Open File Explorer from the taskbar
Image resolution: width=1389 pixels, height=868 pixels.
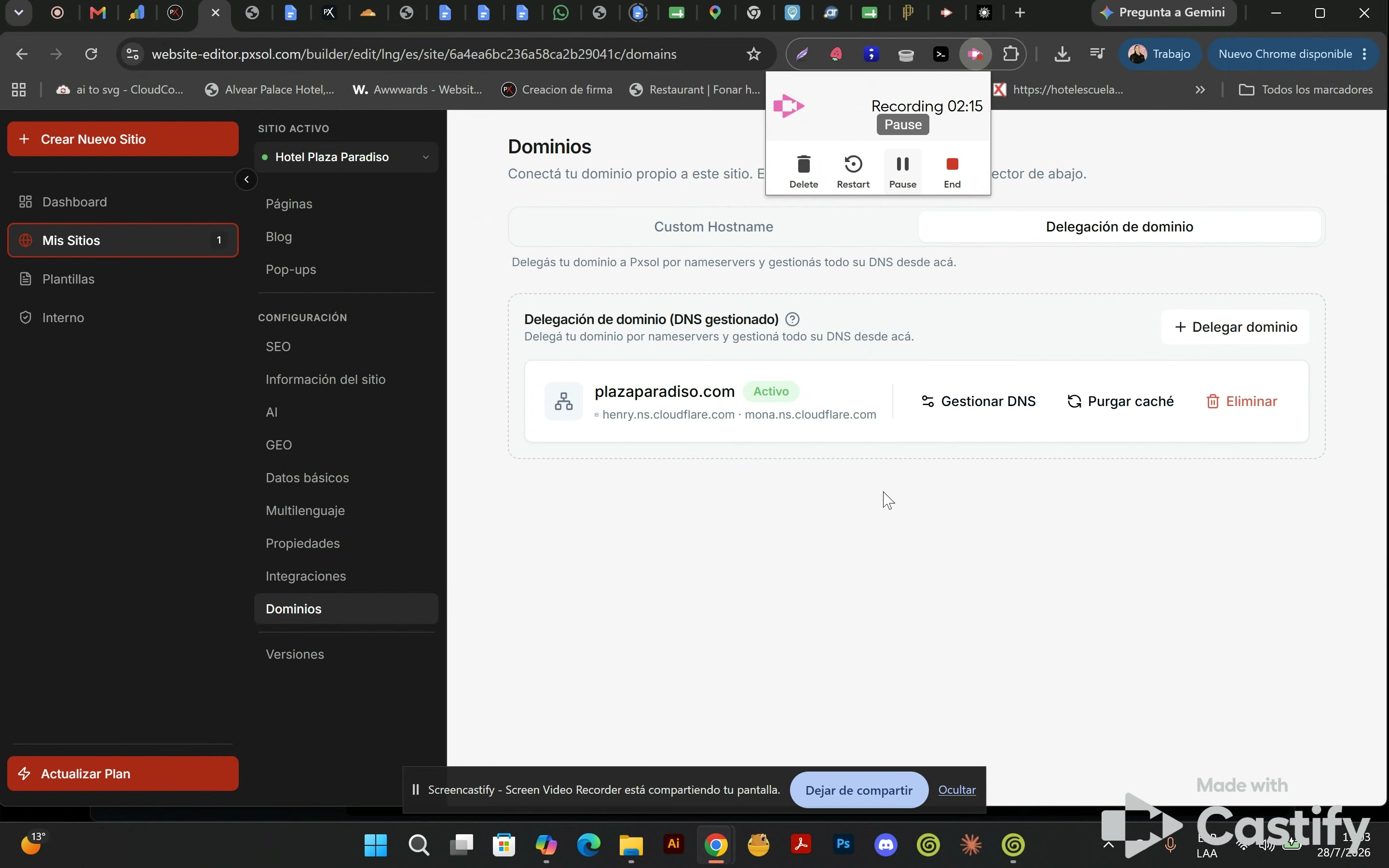631,844
